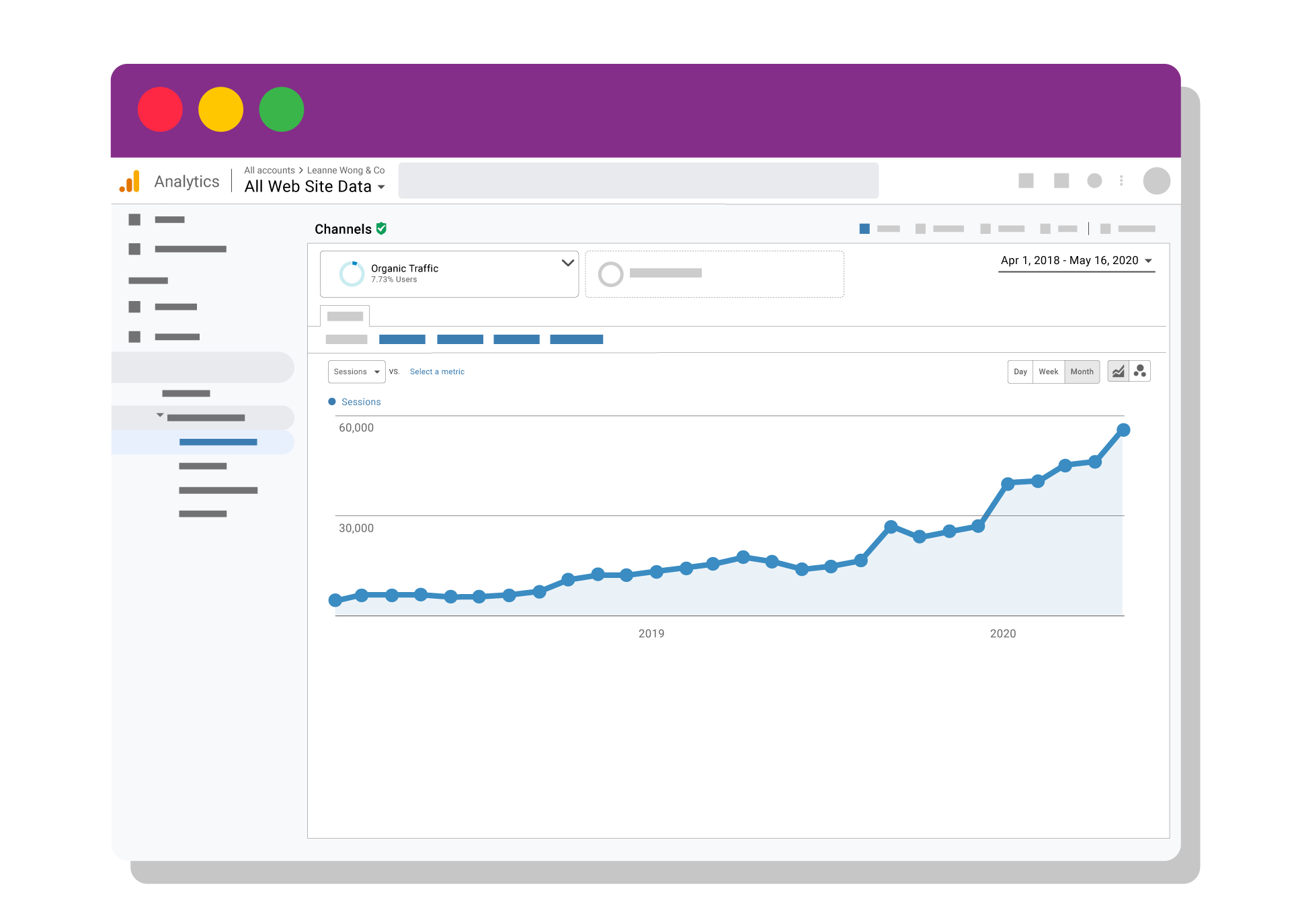
Task: Click the last data point on chart
Action: click(1123, 430)
